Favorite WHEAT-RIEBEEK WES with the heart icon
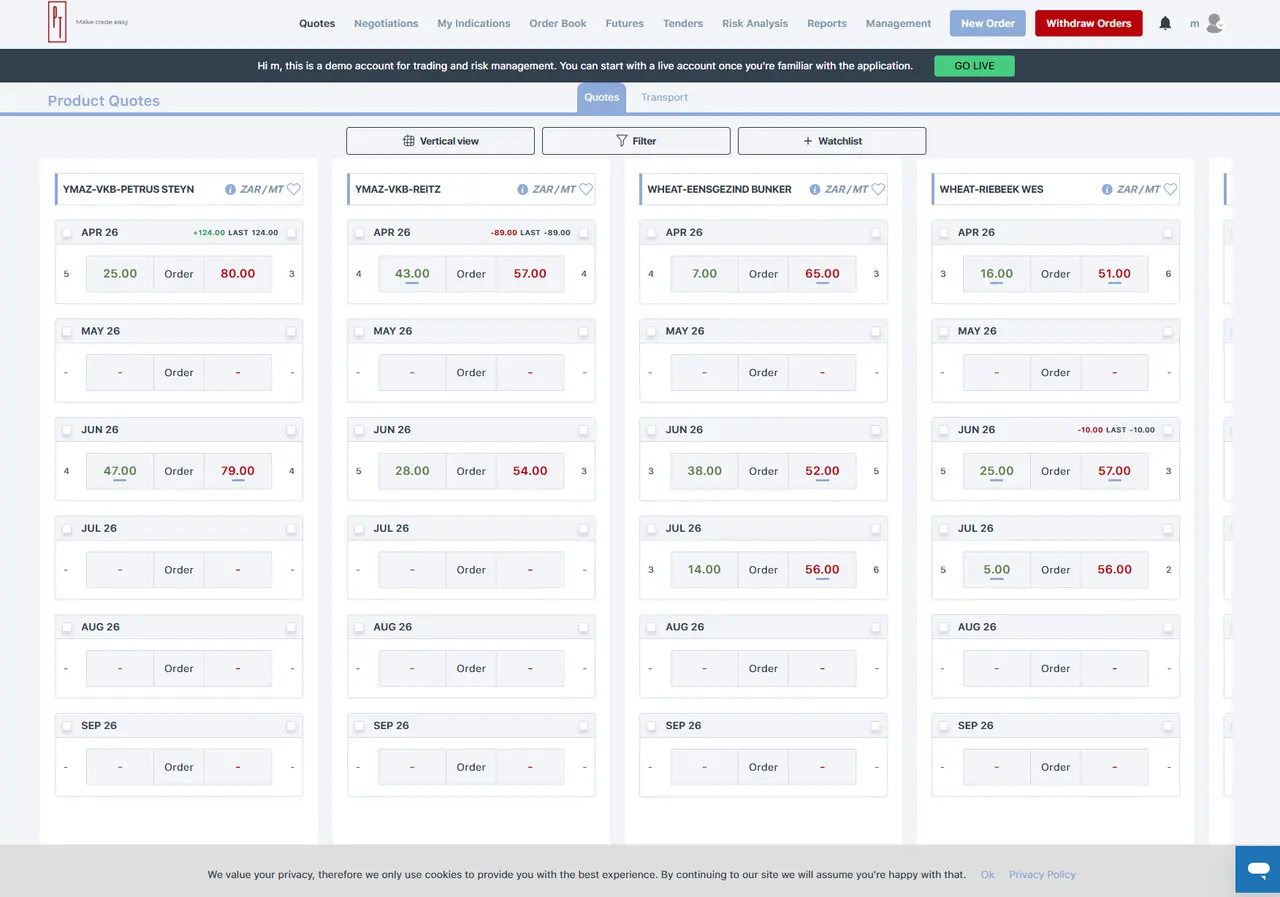1280x897 pixels. tap(1170, 189)
